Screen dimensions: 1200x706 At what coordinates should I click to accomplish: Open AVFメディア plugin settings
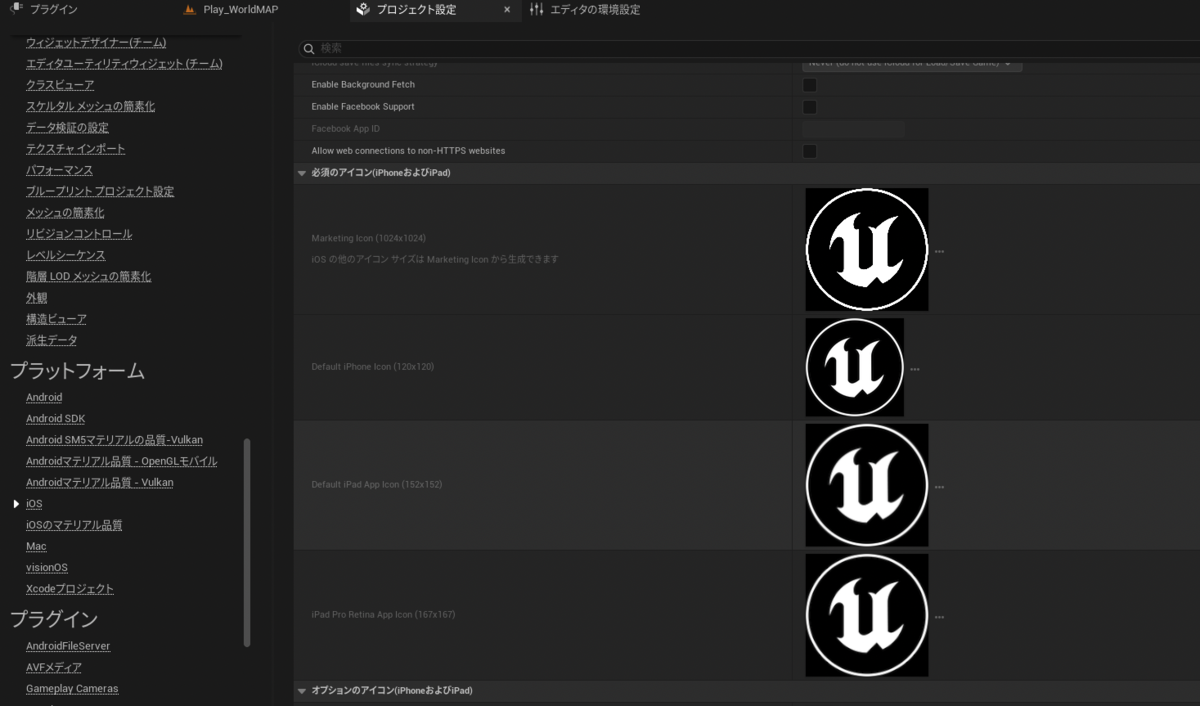(x=54, y=667)
